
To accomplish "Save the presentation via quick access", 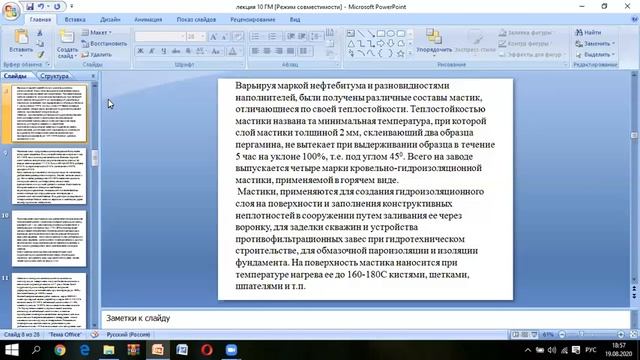I will click(30, 7).
